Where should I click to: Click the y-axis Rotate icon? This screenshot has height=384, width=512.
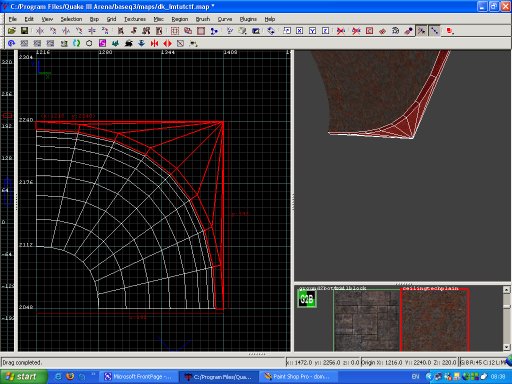click(x=79, y=31)
